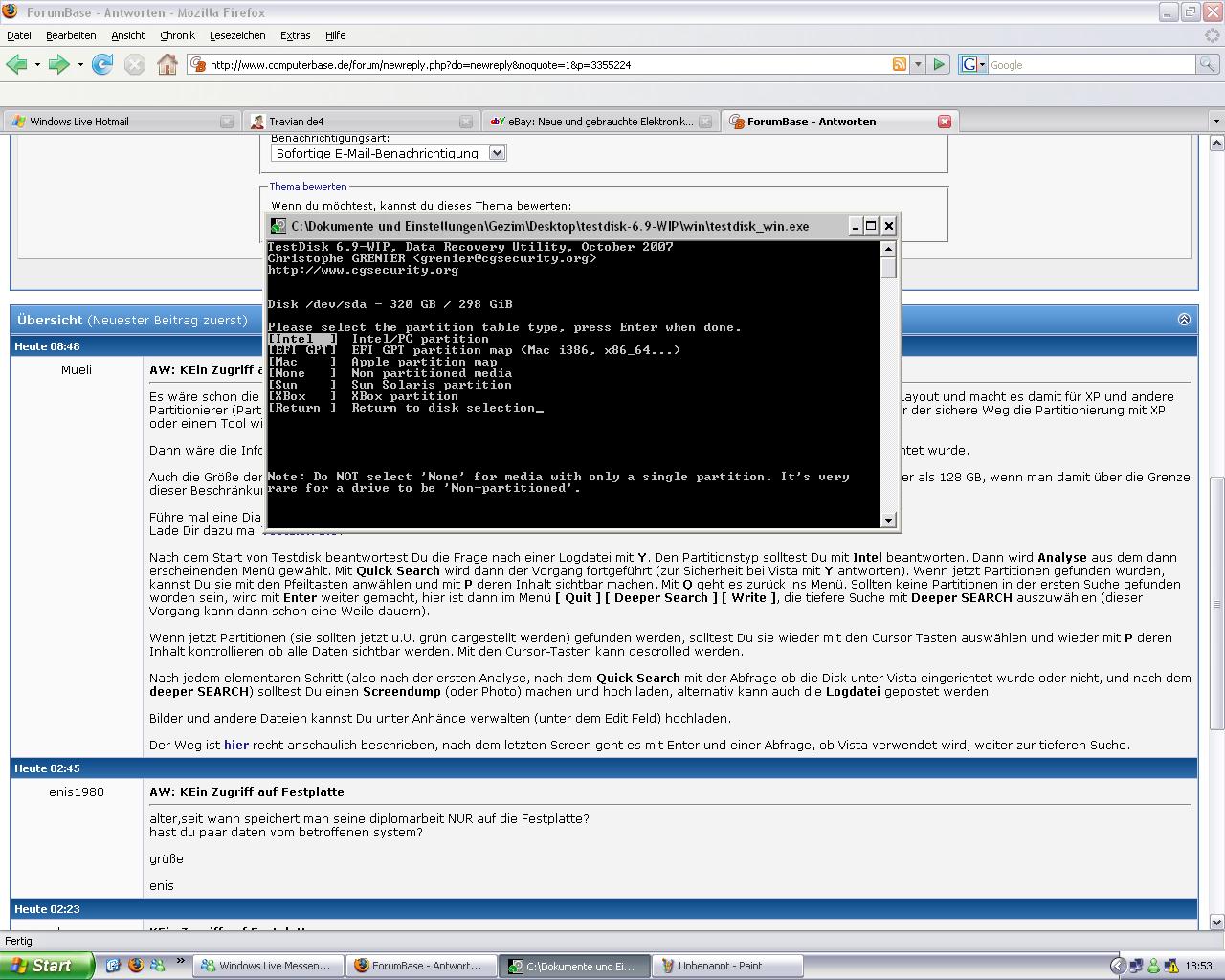Click the browser Forward arrow
The height and width of the screenshot is (980, 1225).
coord(58,64)
